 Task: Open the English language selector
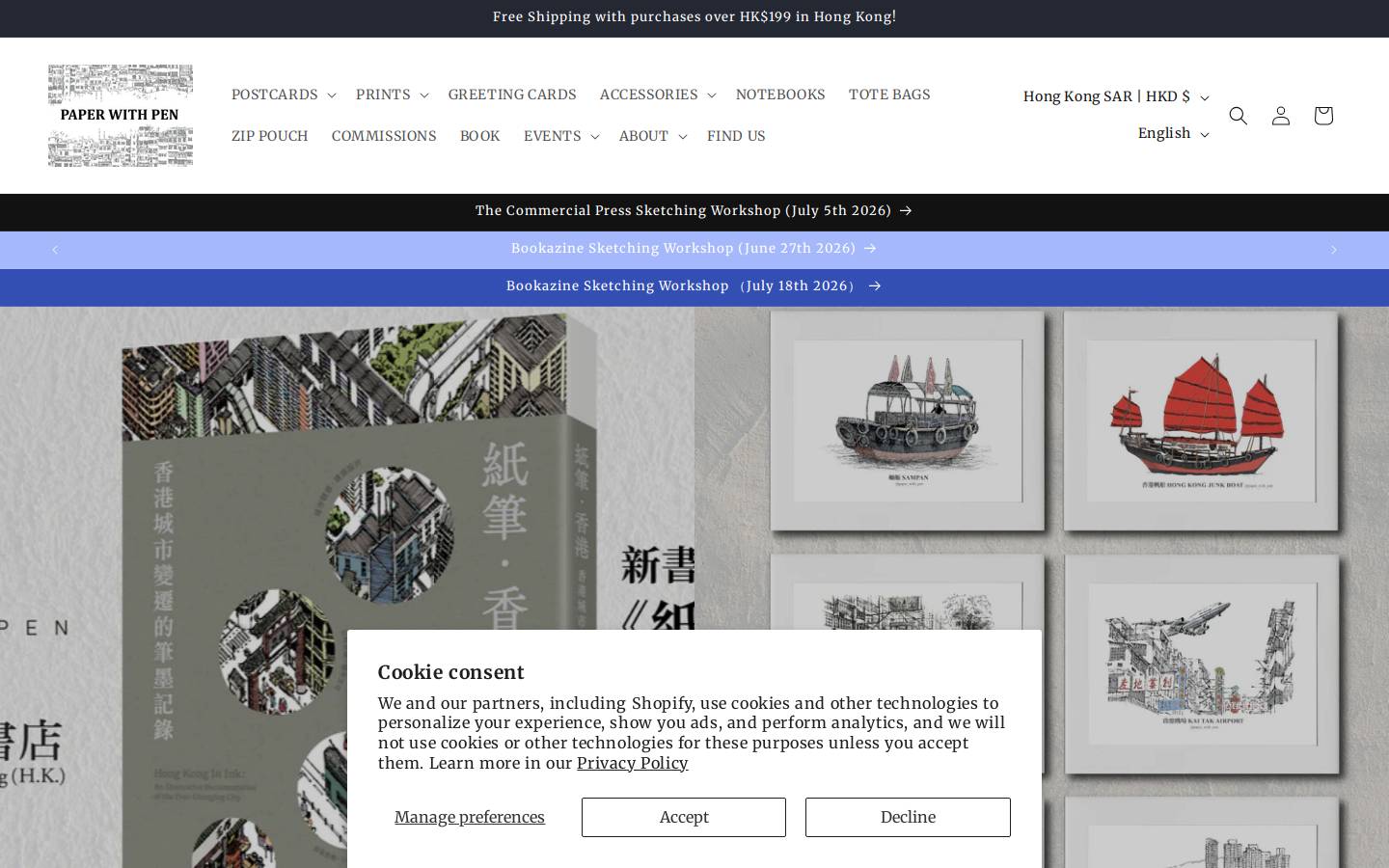click(x=1173, y=133)
